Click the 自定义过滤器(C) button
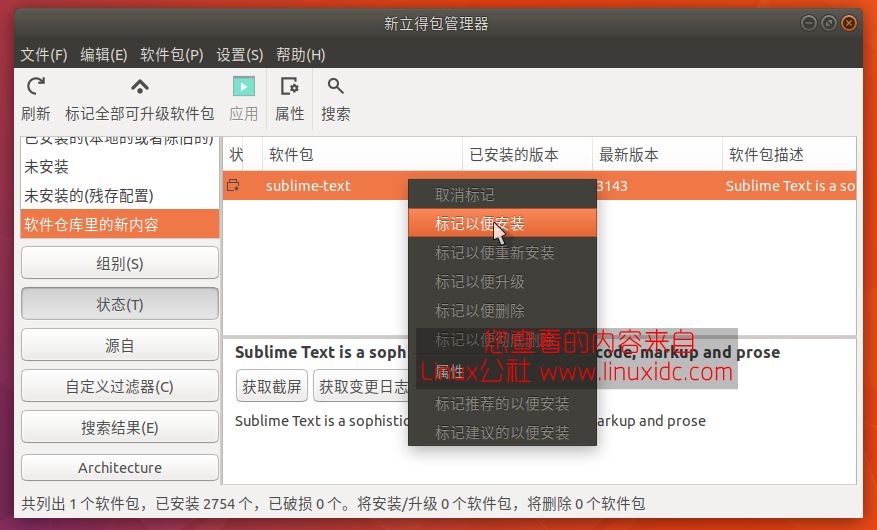This screenshot has width=877, height=530. point(120,386)
